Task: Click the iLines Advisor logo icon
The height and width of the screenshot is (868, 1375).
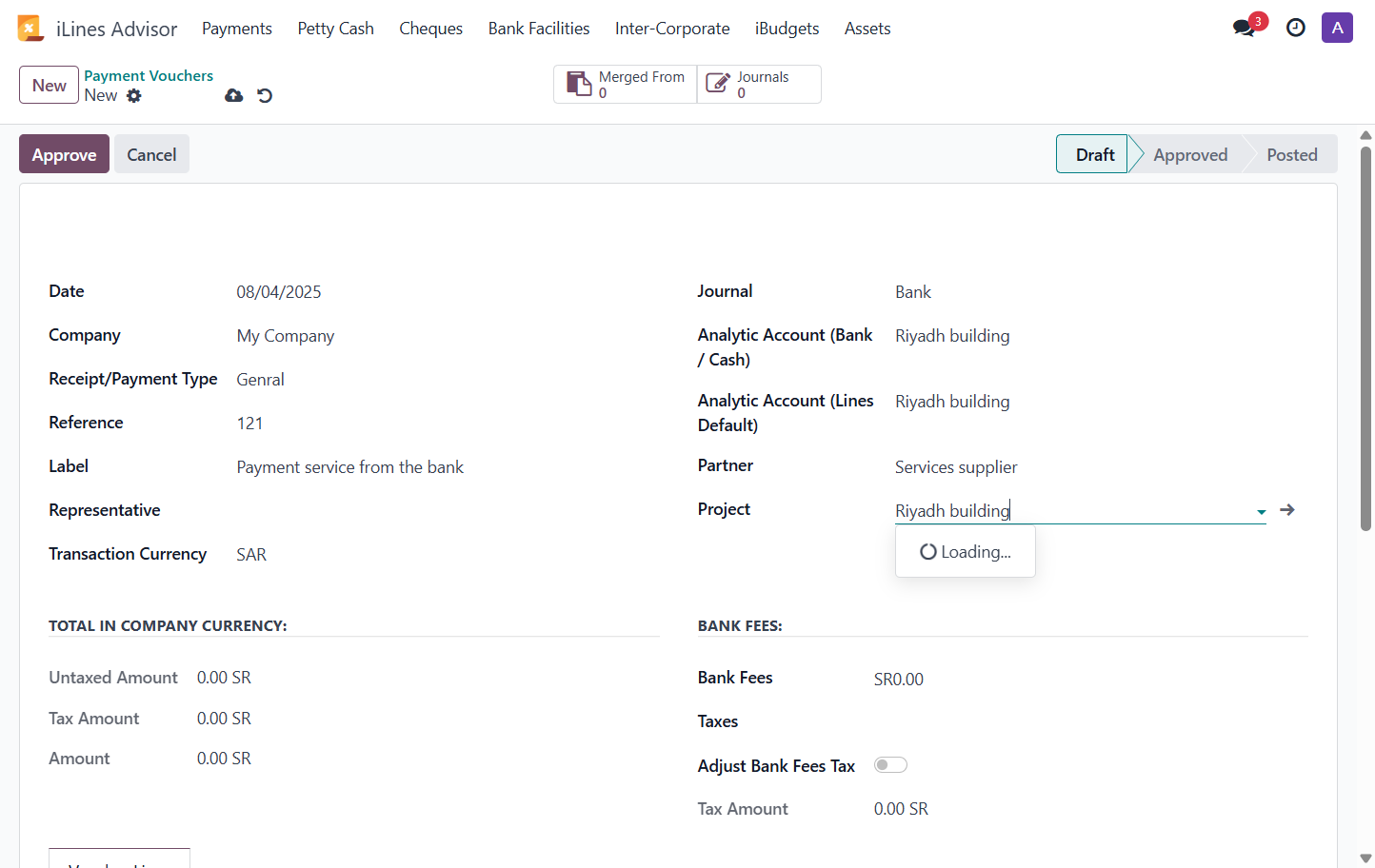Action: coord(30,29)
